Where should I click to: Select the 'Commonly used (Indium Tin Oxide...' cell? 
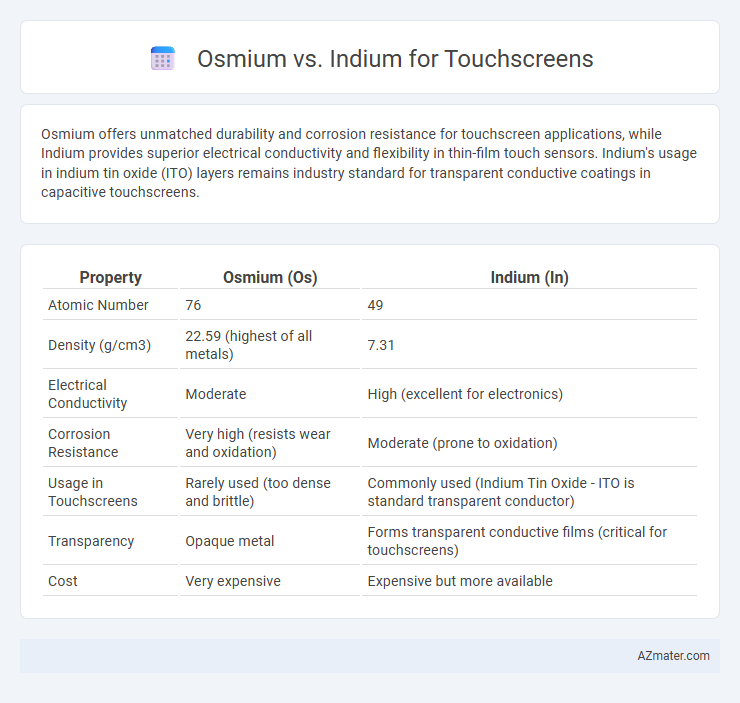click(x=501, y=492)
